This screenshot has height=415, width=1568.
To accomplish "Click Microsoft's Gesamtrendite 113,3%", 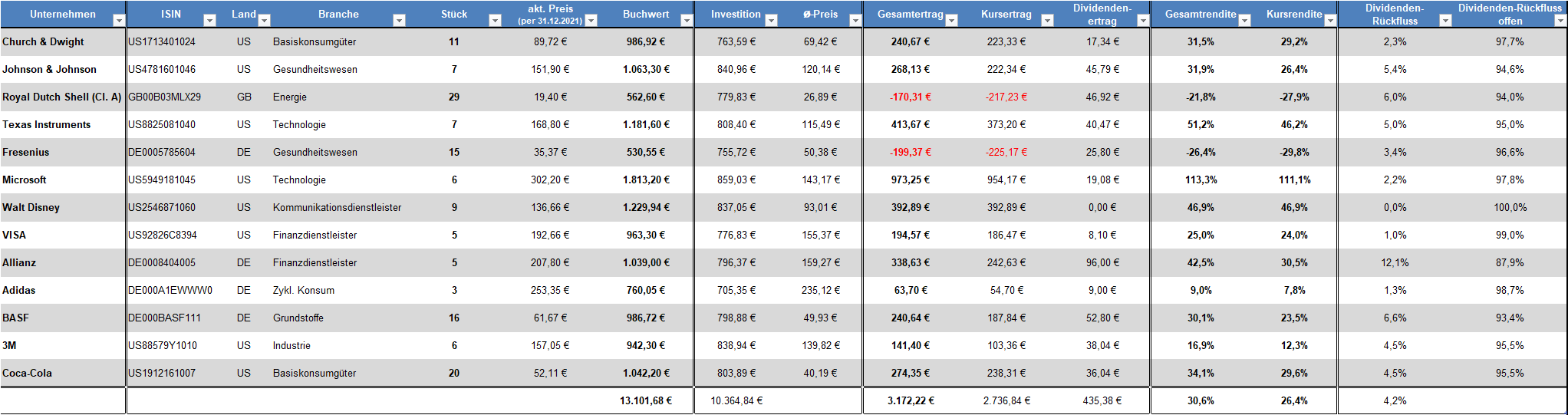I will pos(1201,180).
